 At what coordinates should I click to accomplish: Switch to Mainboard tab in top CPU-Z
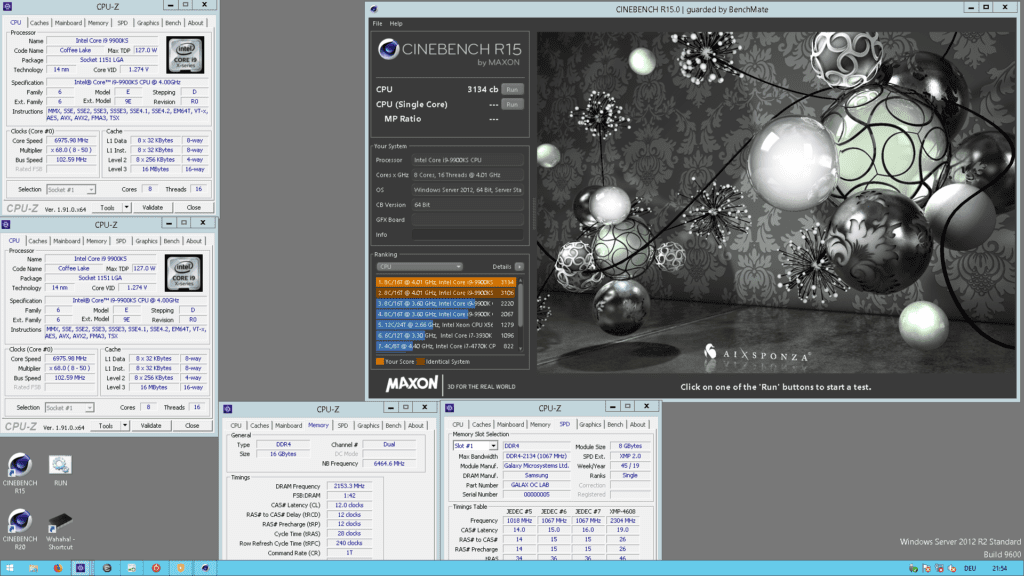click(x=68, y=23)
